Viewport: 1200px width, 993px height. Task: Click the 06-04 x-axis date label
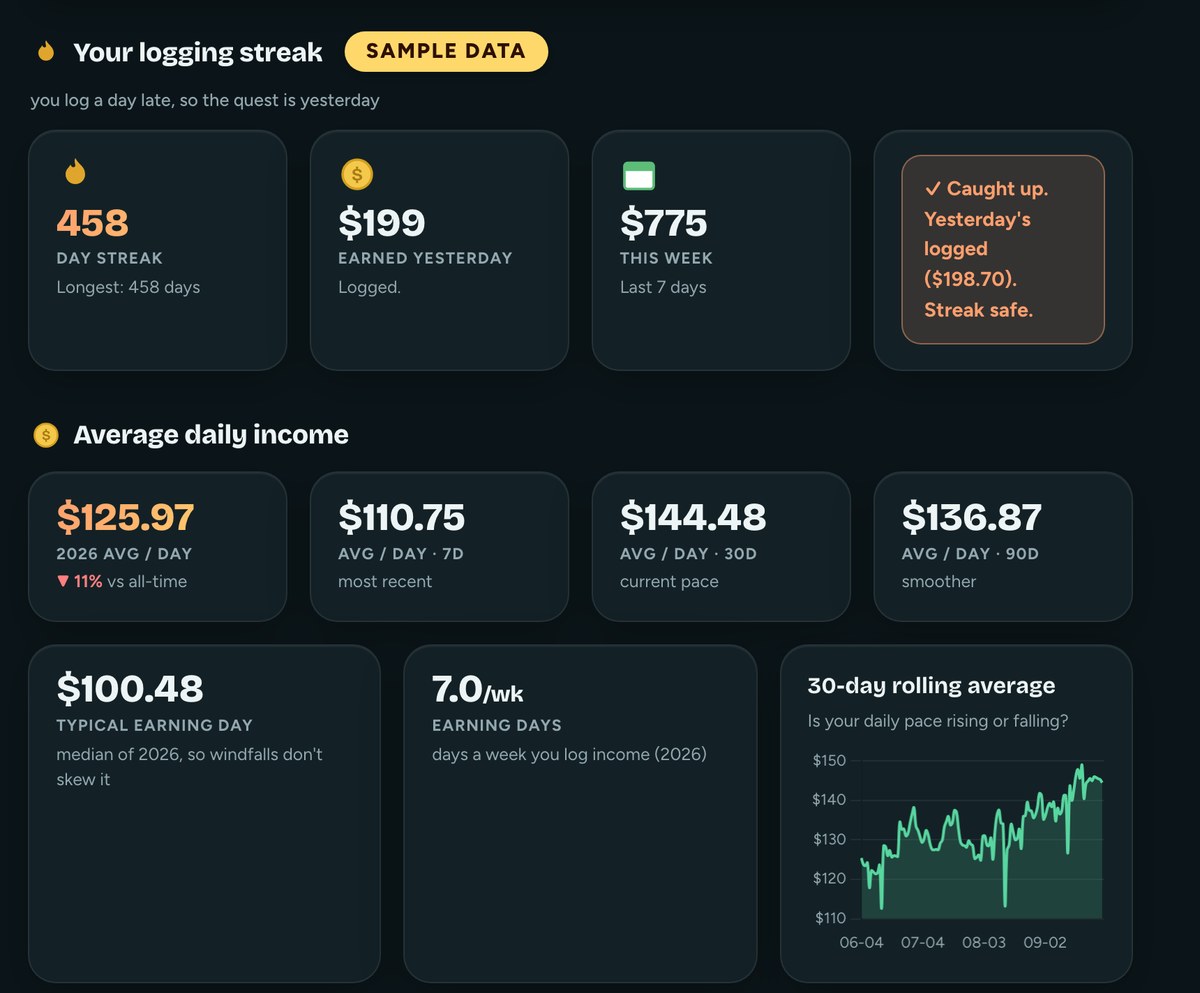click(x=861, y=942)
